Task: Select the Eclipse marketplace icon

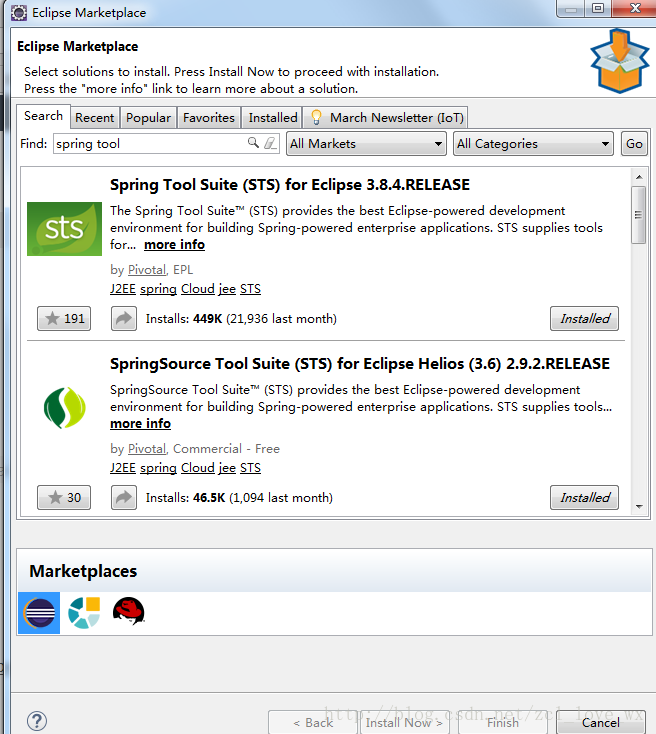Action: [39, 613]
